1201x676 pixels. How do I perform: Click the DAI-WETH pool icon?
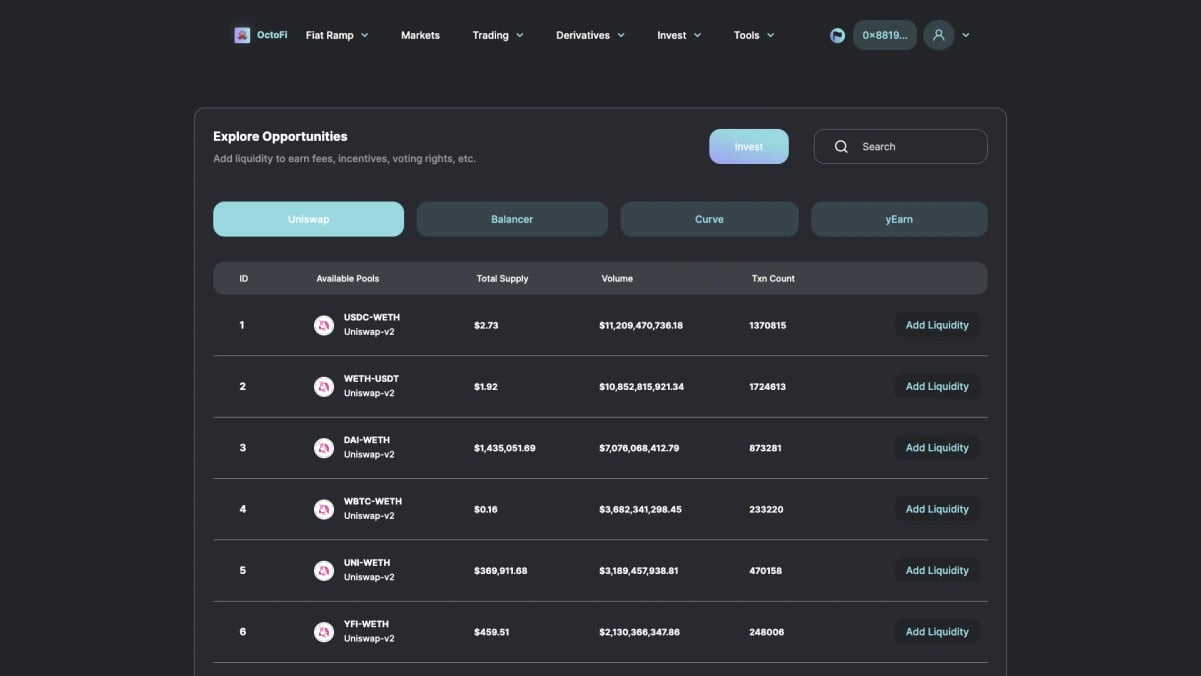pyautogui.click(x=324, y=448)
